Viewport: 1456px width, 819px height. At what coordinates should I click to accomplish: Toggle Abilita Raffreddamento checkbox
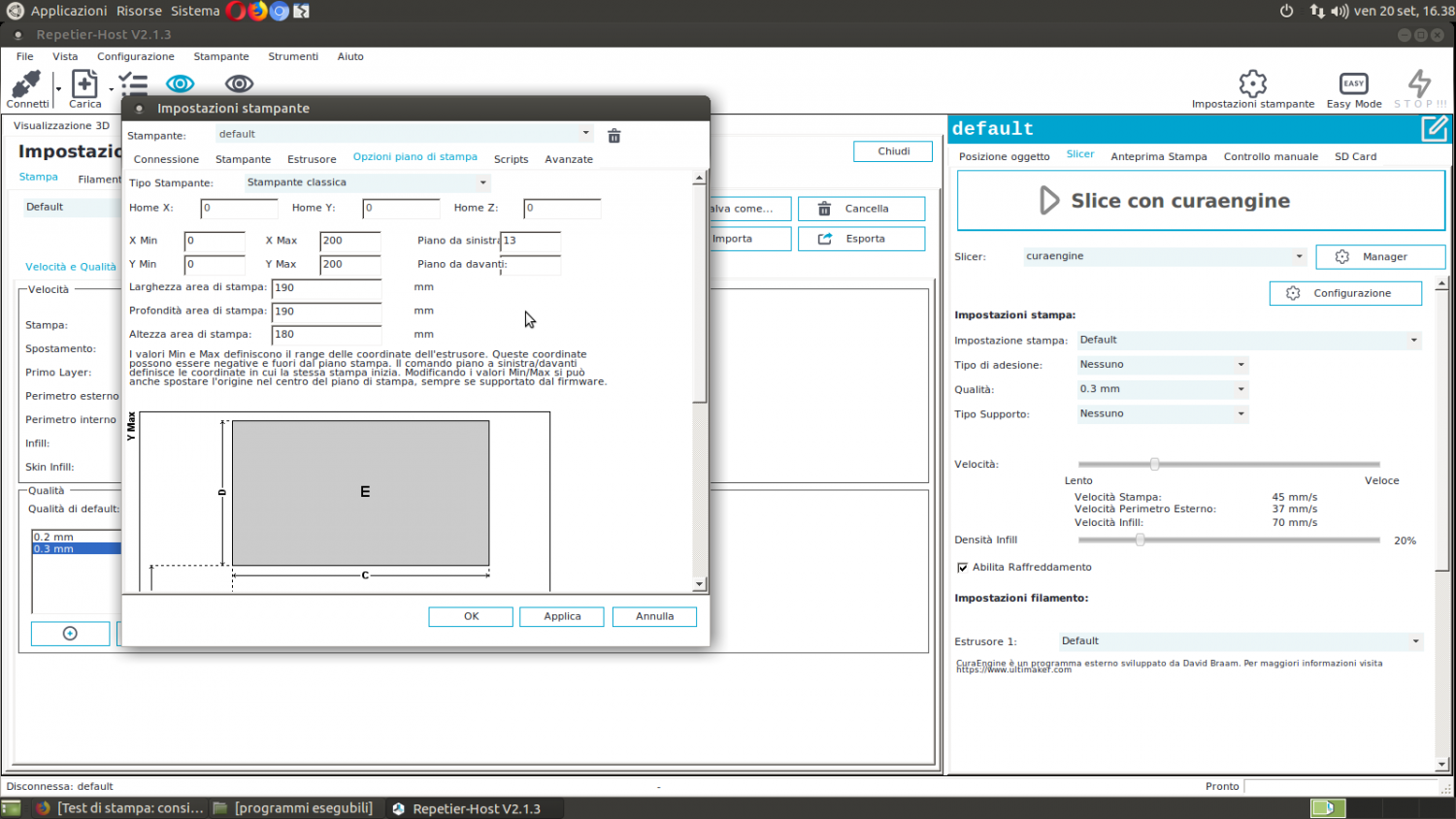point(962,568)
